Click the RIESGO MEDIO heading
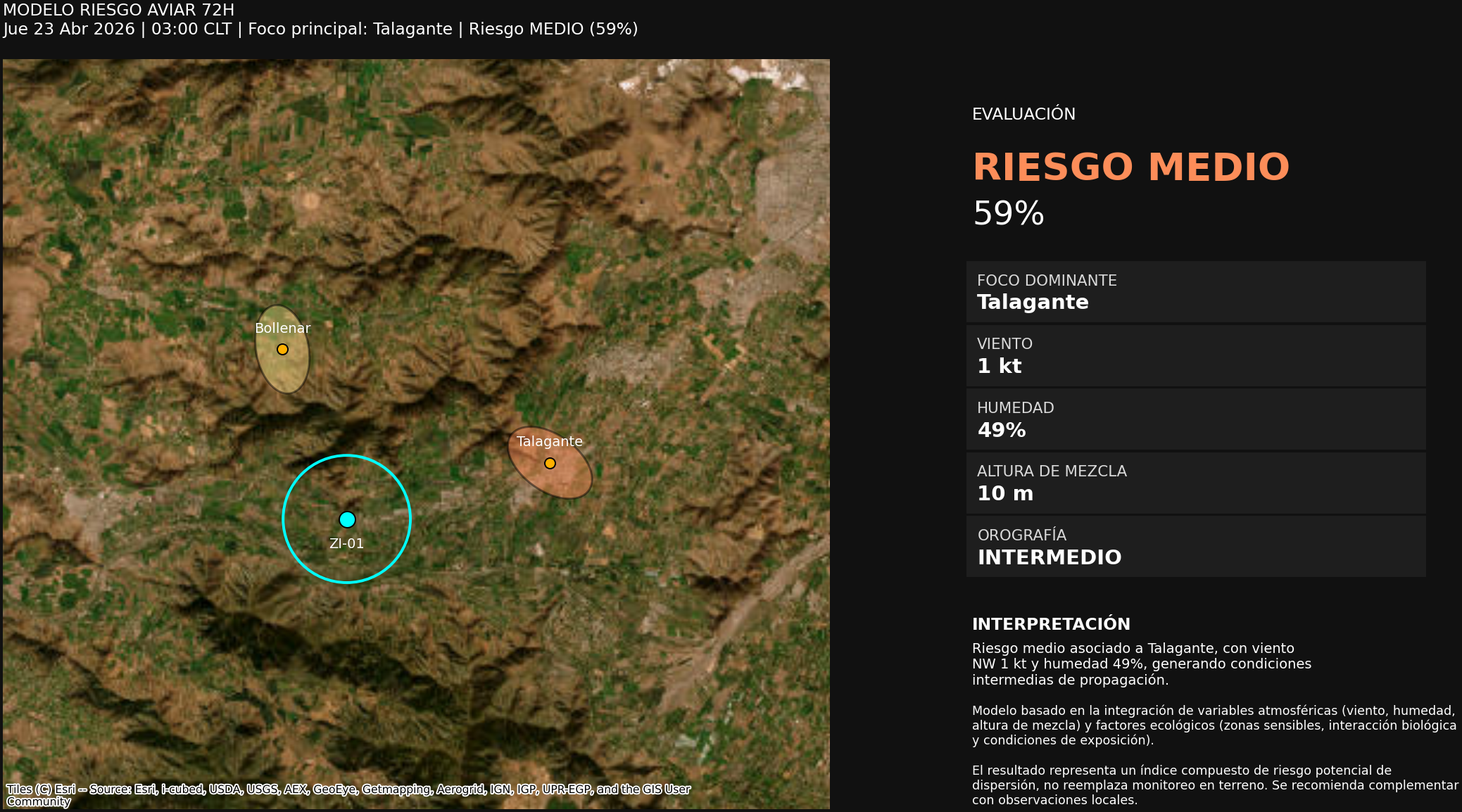The height and width of the screenshot is (812, 1462). coord(1130,167)
